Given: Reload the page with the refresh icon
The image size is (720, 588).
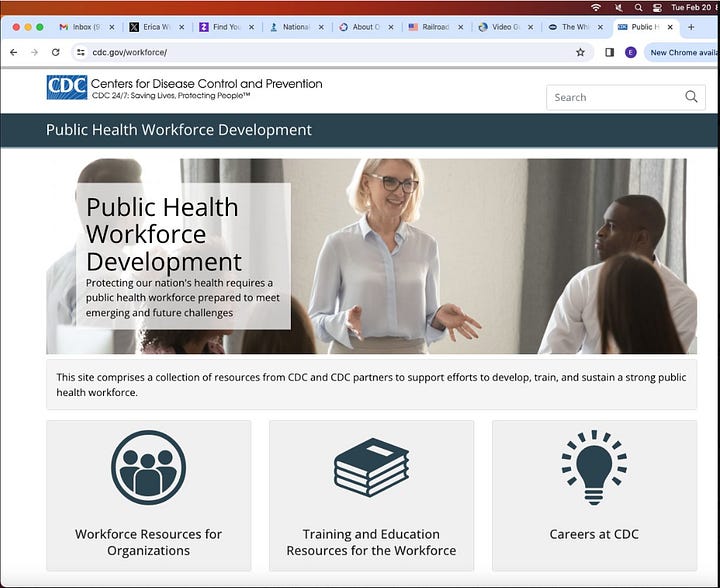Looking at the screenshot, I should point(56,52).
